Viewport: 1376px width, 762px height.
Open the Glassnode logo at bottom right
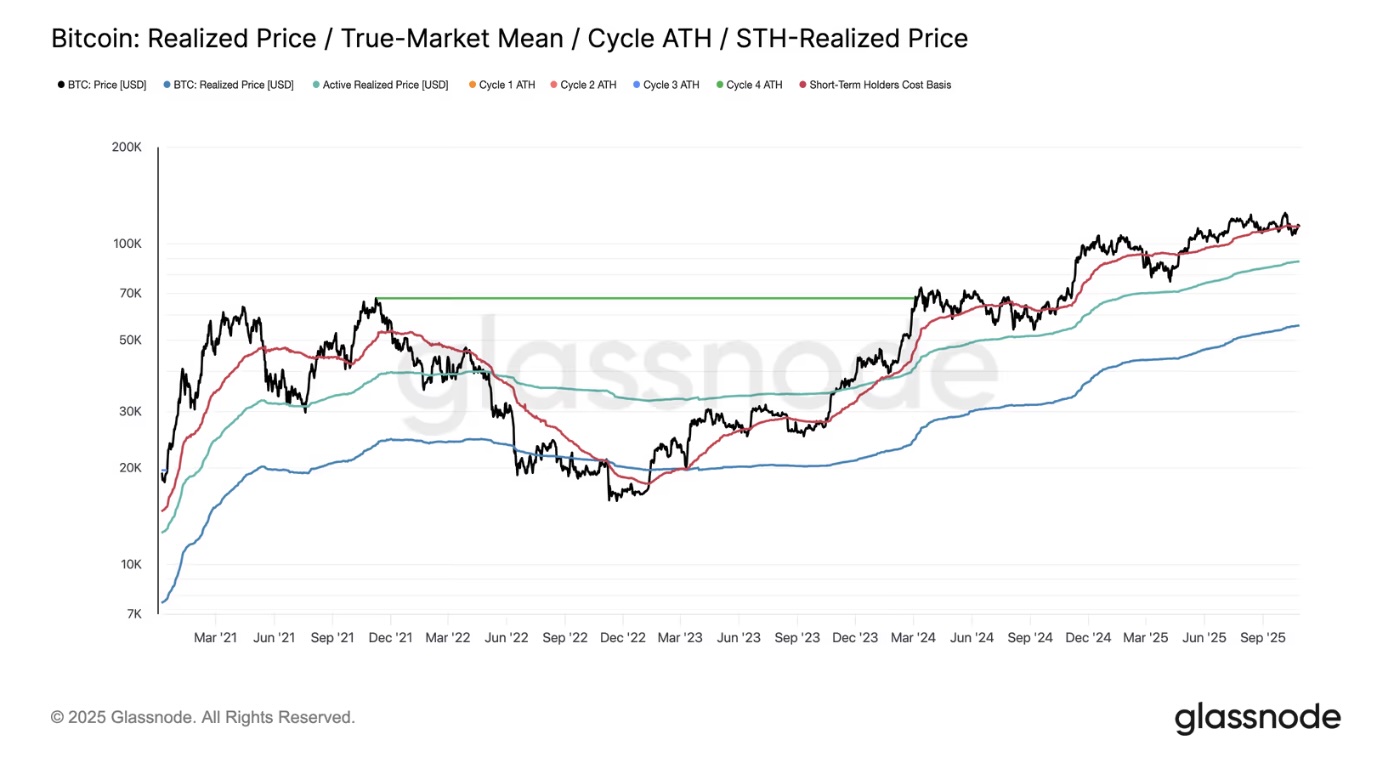pyautogui.click(x=1257, y=718)
